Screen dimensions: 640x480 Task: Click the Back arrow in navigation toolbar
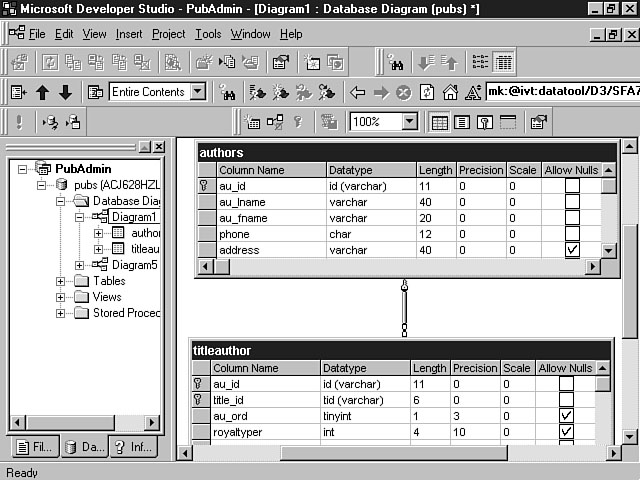[x=358, y=92]
